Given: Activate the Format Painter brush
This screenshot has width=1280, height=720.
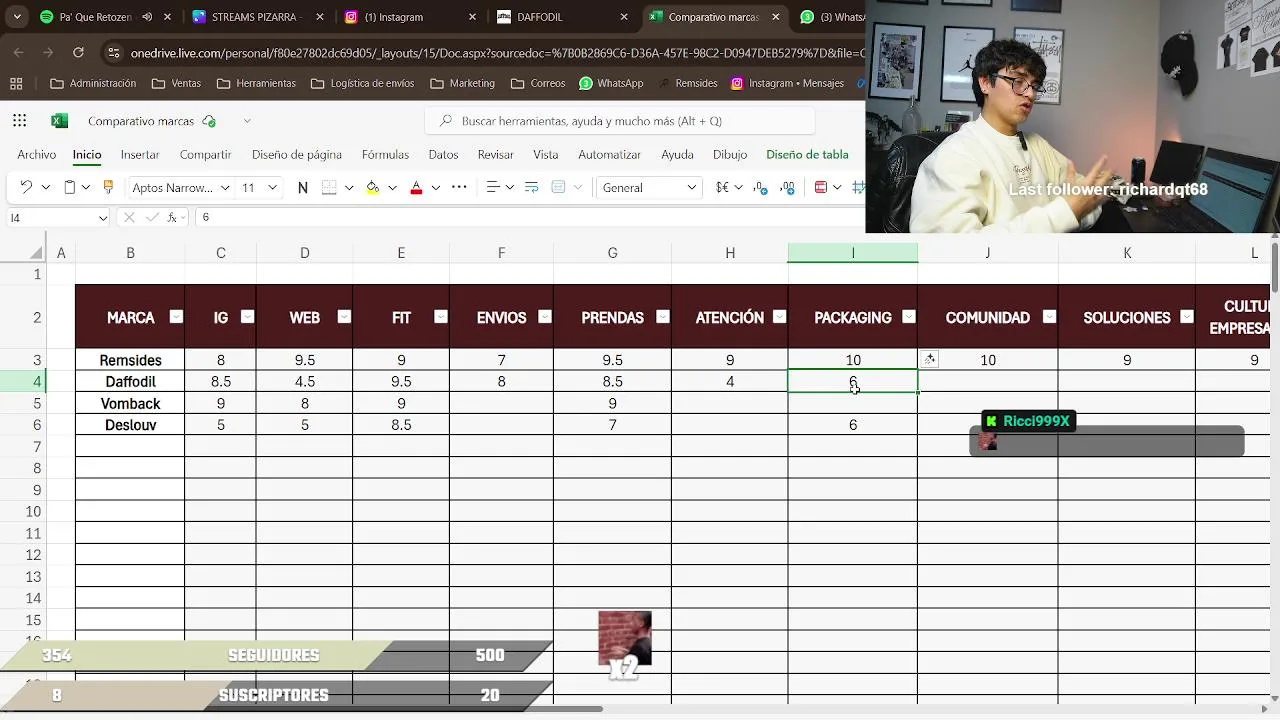Looking at the screenshot, I should [108, 187].
